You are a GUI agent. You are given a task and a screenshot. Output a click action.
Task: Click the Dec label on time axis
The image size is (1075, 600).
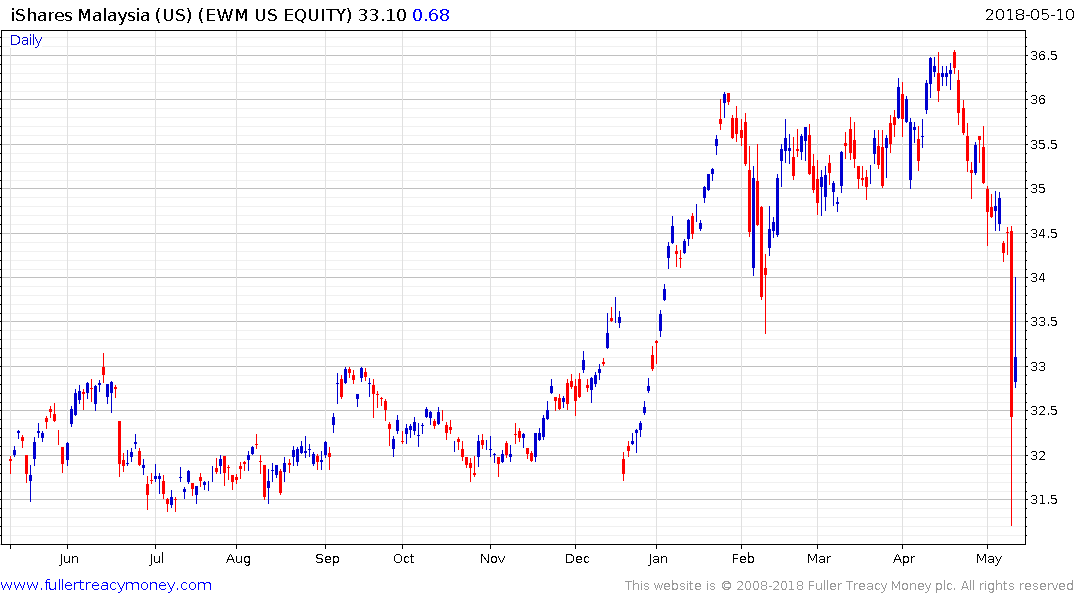click(577, 559)
